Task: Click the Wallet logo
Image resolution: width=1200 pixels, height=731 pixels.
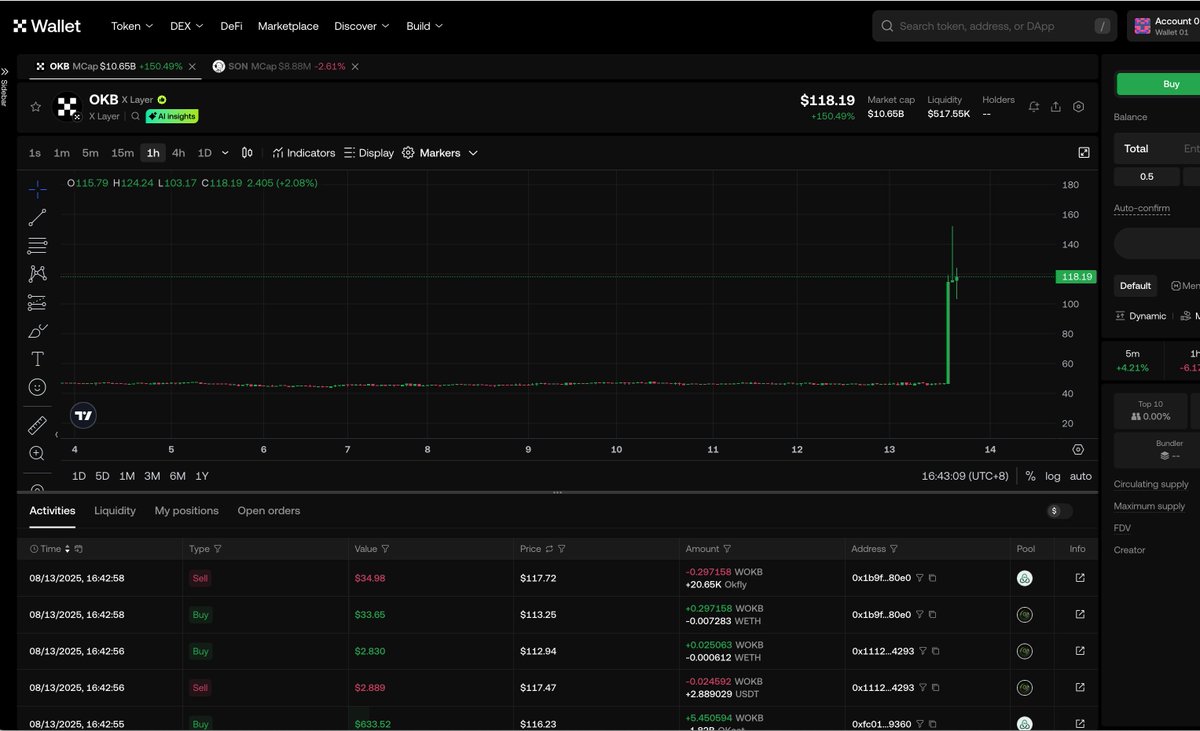Action: [47, 26]
